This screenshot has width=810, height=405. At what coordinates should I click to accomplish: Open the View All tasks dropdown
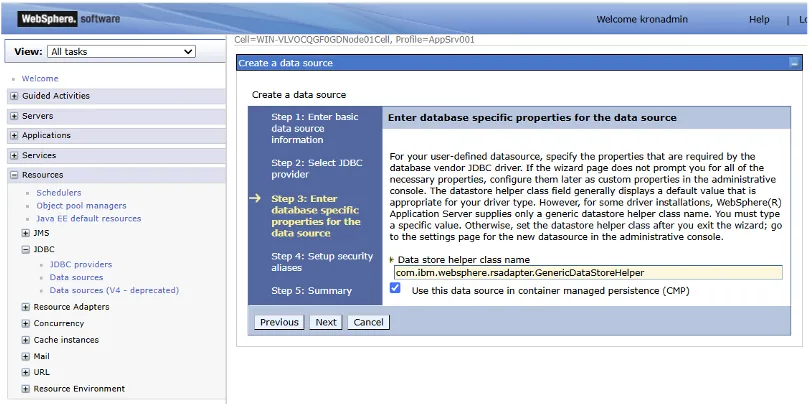pyautogui.click(x=121, y=52)
